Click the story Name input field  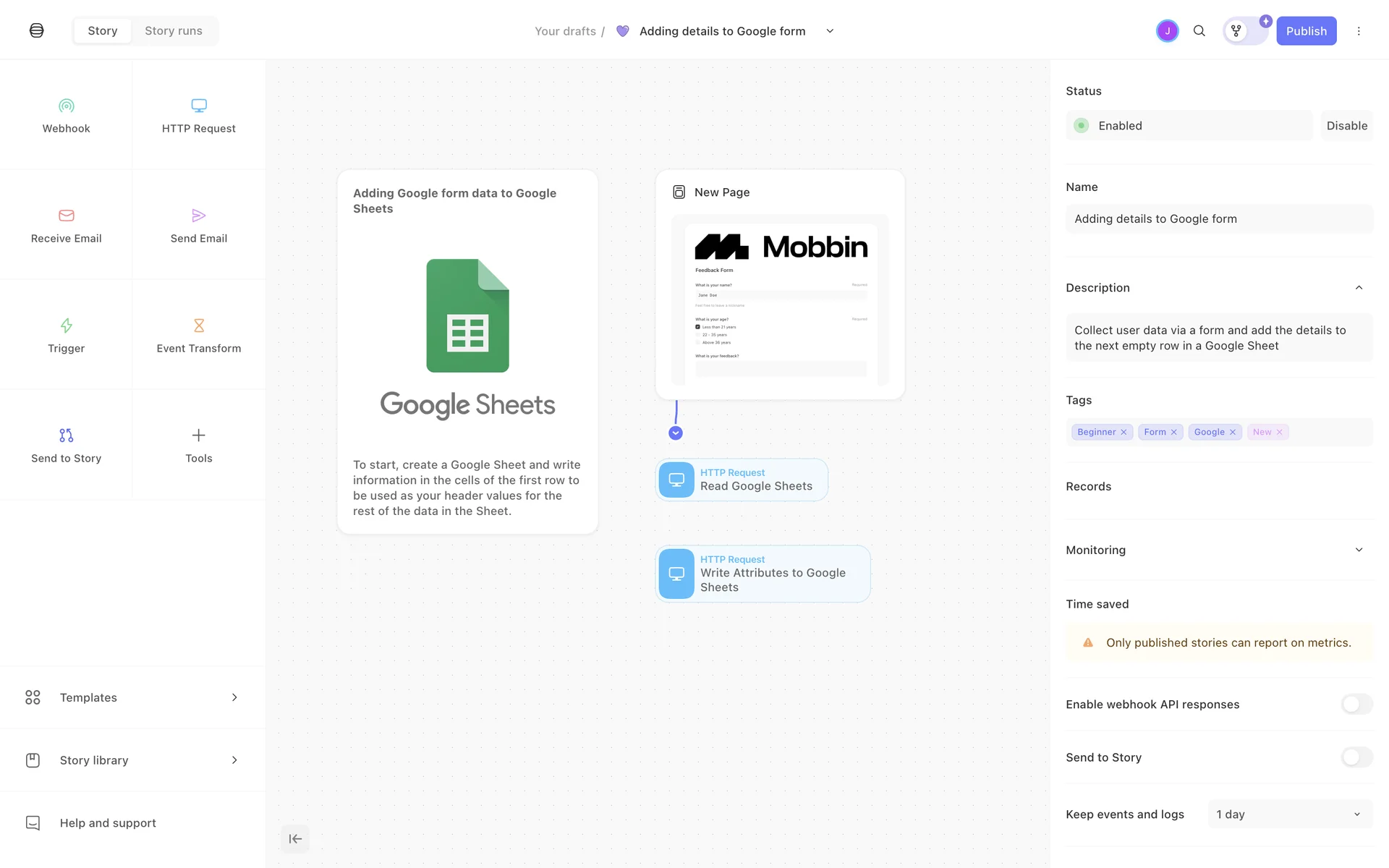click(1218, 219)
